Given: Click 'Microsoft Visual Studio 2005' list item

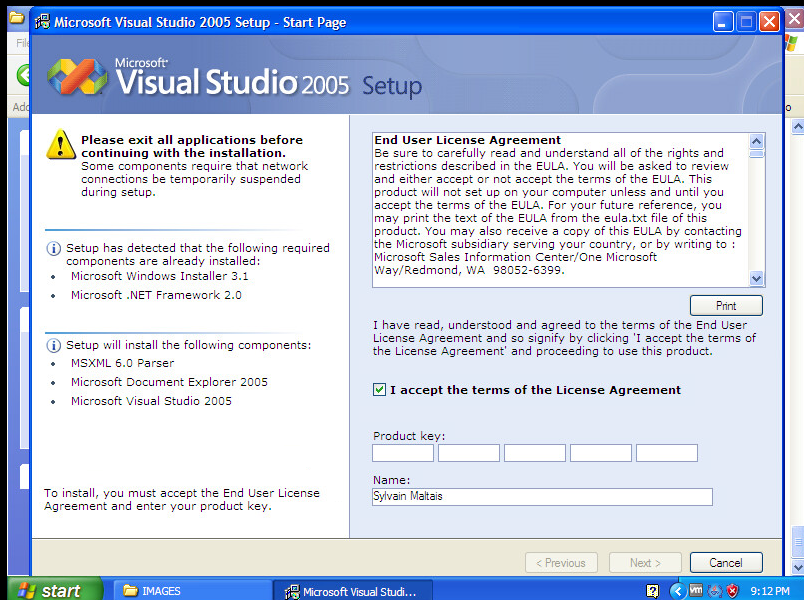Looking at the screenshot, I should 151,401.
